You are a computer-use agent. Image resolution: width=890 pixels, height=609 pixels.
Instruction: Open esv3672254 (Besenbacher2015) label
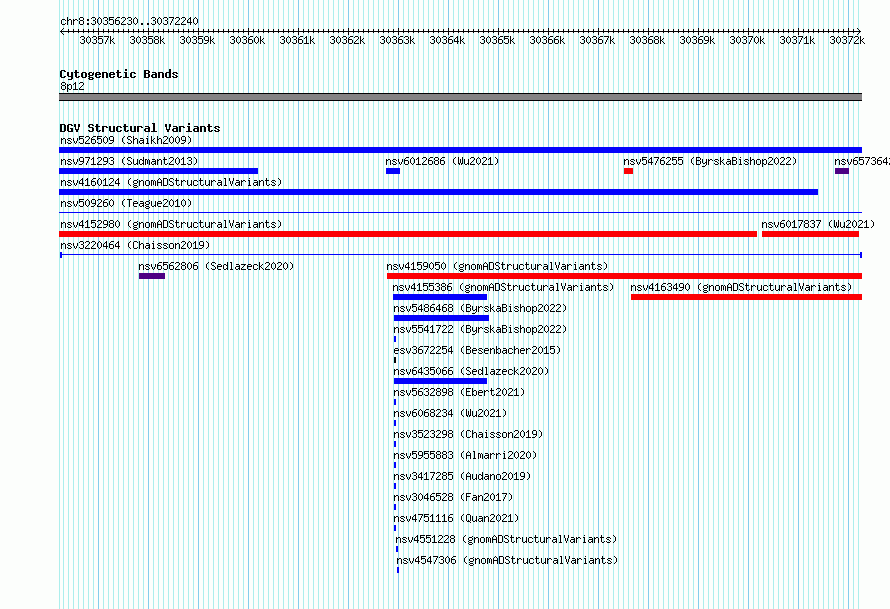click(477, 350)
